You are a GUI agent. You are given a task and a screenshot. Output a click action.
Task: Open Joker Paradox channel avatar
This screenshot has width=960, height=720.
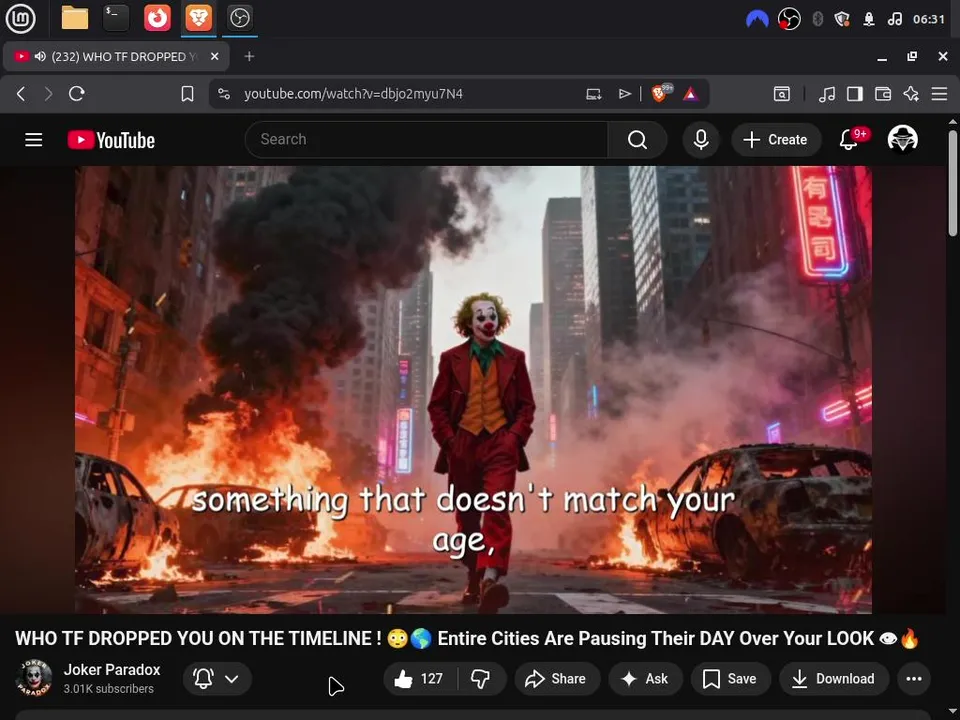(34, 678)
